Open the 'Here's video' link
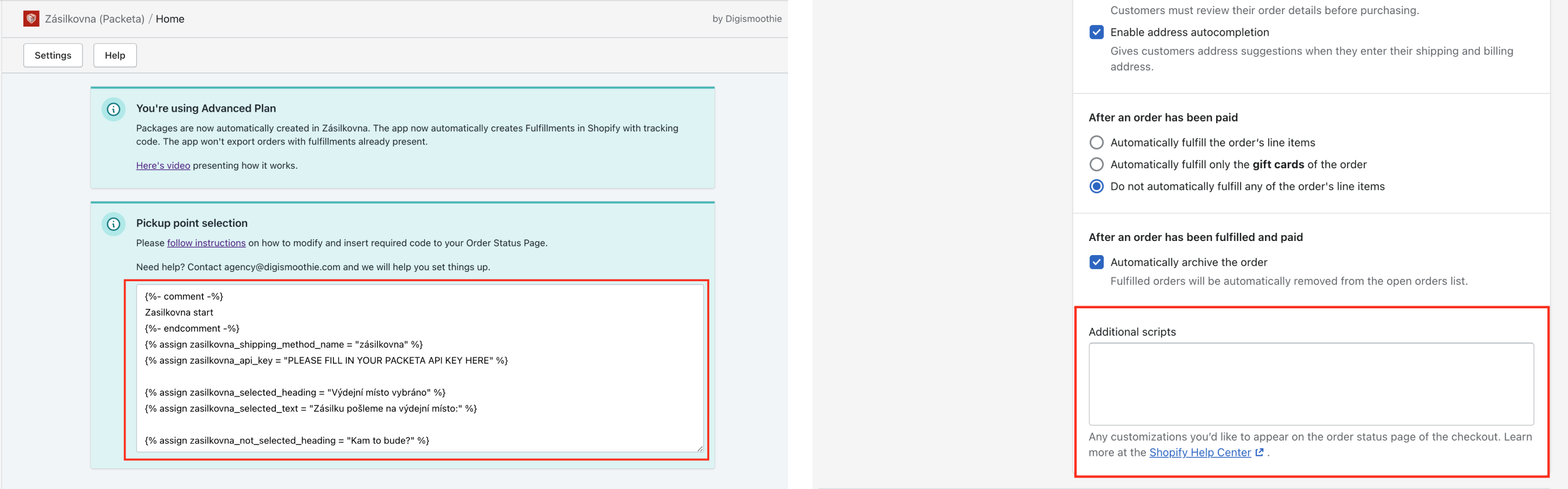This screenshot has height=489, width=1568. coord(163,166)
